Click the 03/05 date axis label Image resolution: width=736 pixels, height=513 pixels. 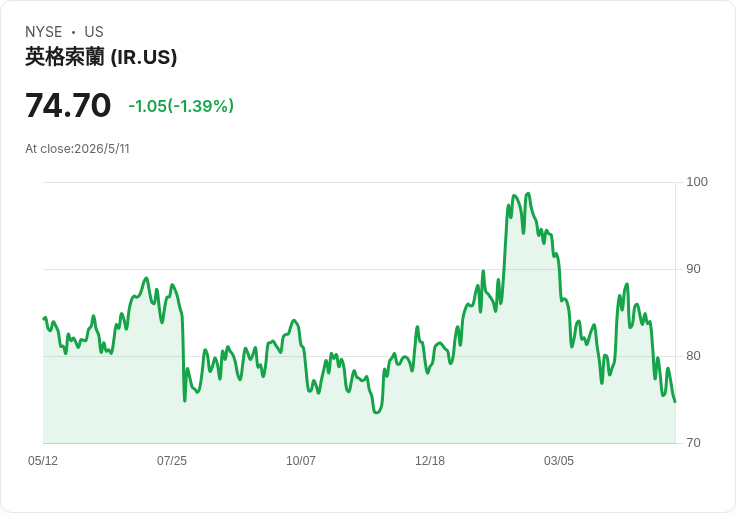[x=559, y=460]
